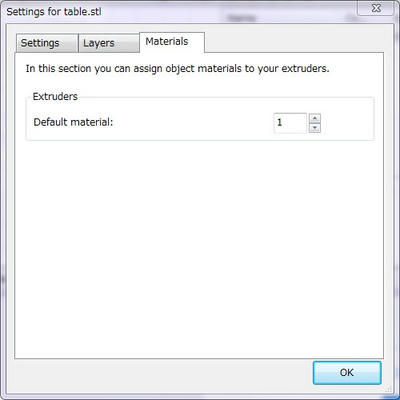Viewport: 400px width, 400px height.
Task: Go back to the Settings tab page
Action: (47, 43)
